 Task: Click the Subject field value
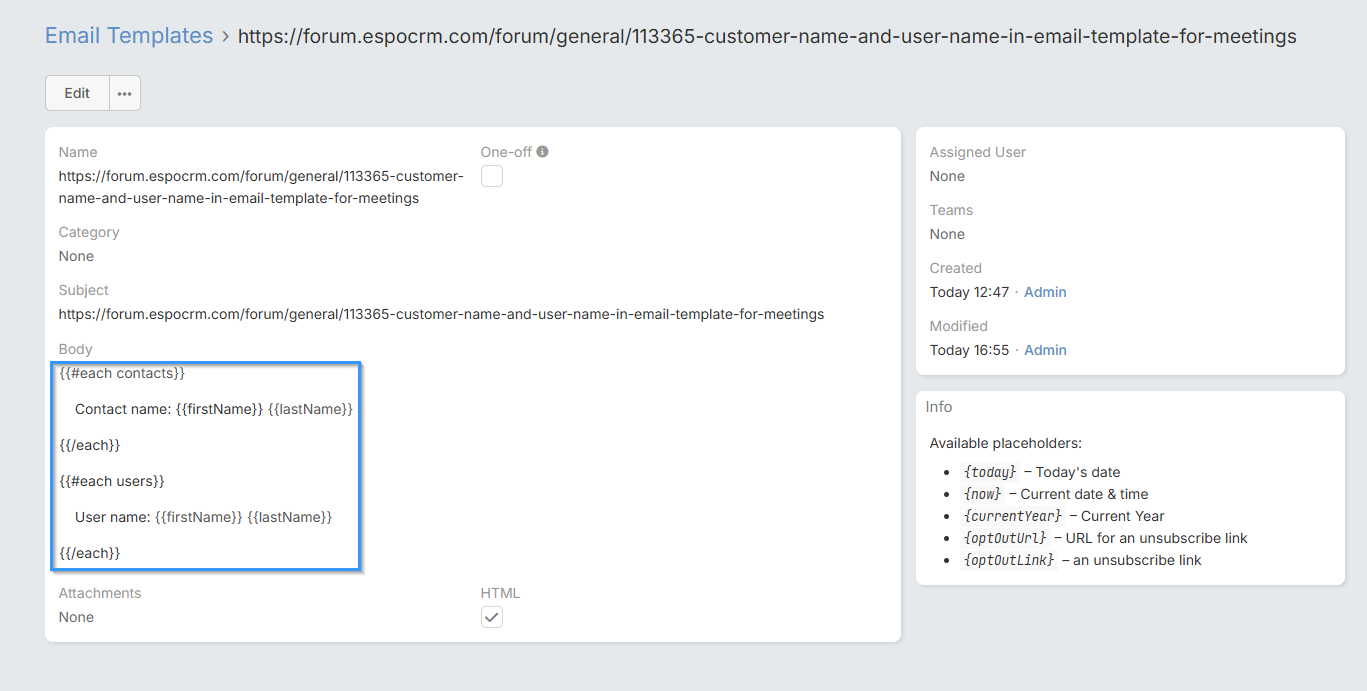tap(441, 314)
